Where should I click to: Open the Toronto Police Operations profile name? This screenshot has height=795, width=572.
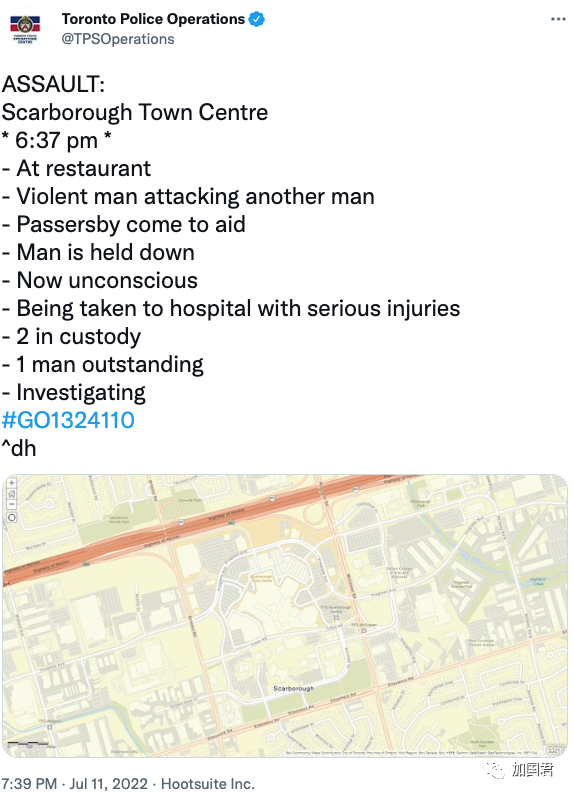pyautogui.click(x=153, y=19)
